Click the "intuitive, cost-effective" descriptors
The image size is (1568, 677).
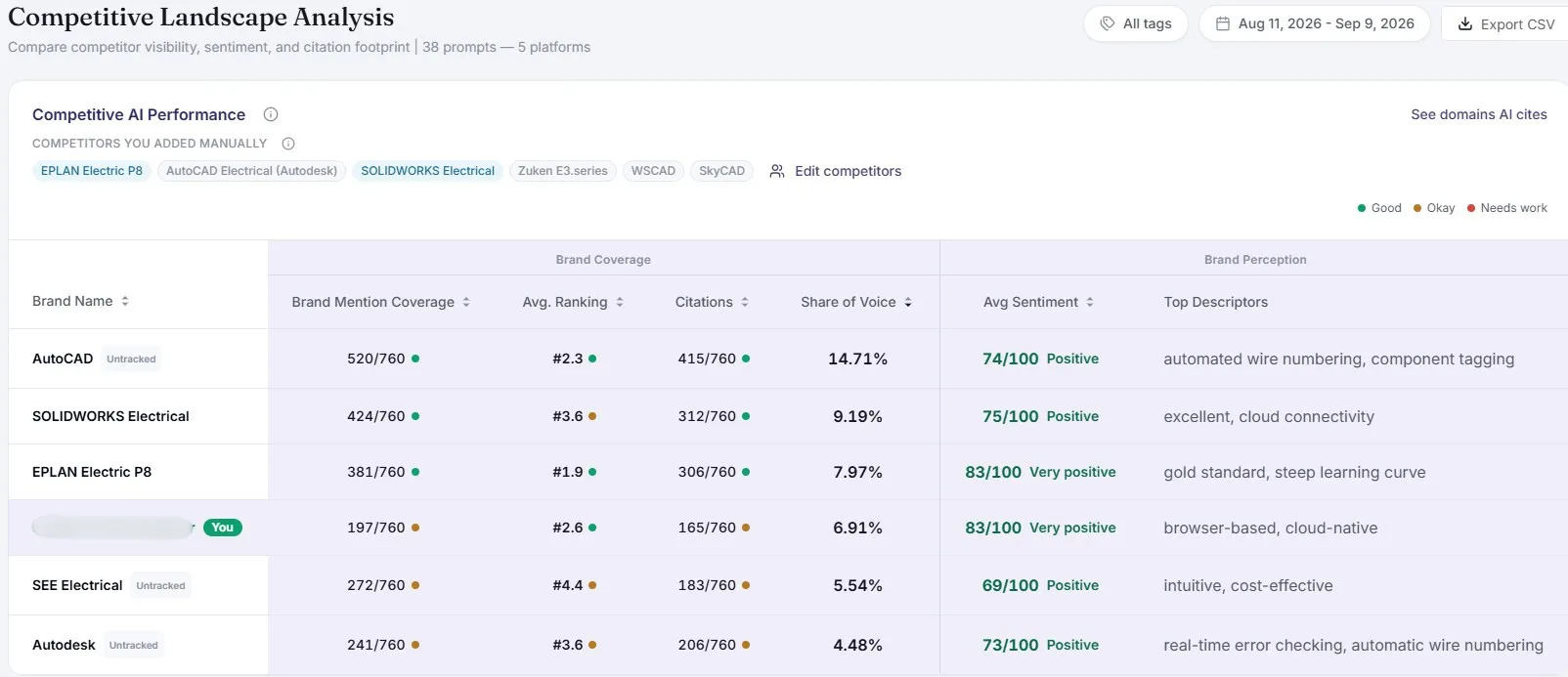pos(1248,586)
